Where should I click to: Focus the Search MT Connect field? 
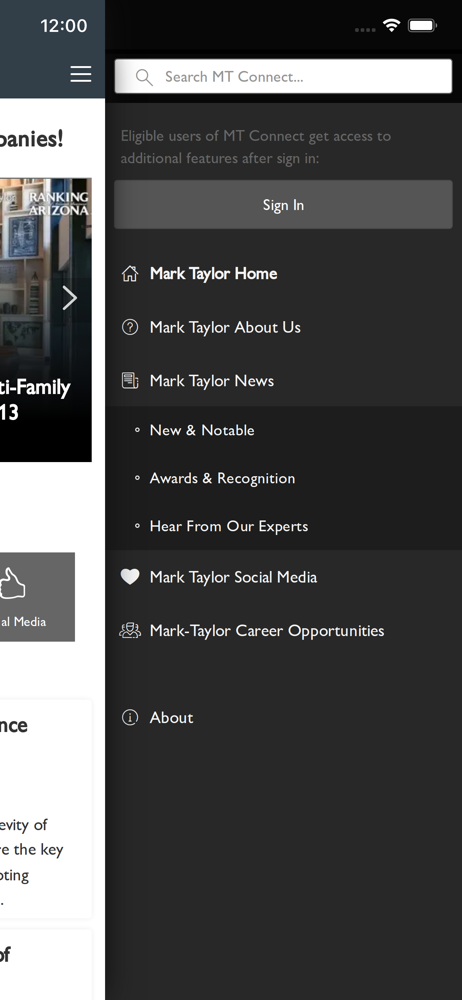[283, 77]
